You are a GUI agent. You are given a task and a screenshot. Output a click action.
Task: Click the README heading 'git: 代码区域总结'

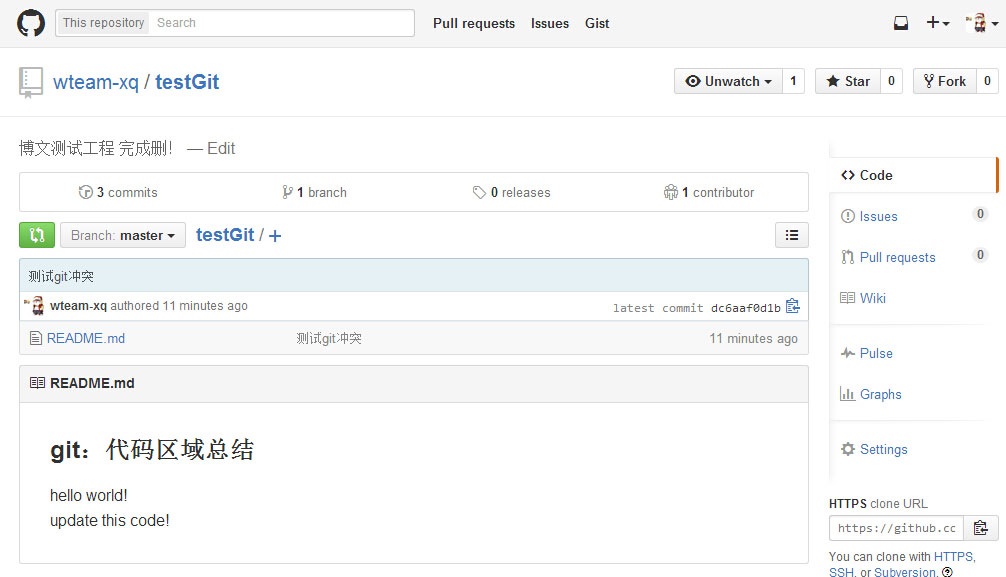click(152, 449)
